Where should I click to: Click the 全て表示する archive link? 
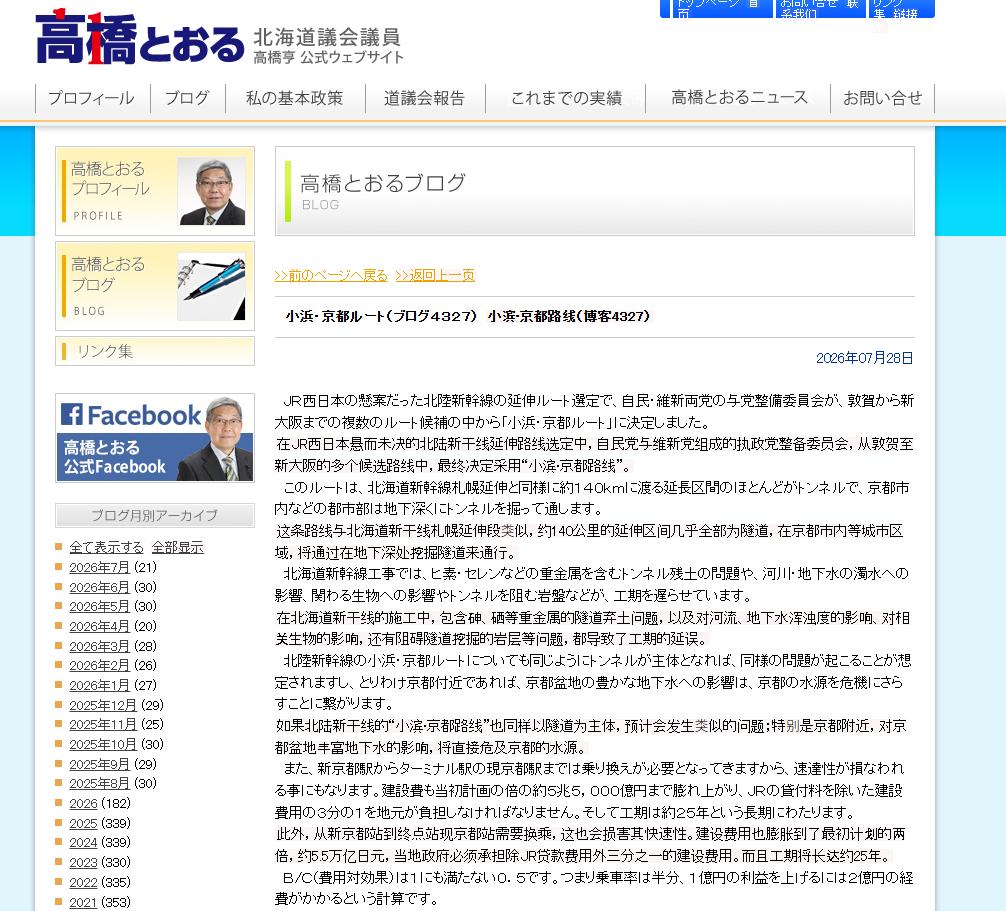click(107, 547)
